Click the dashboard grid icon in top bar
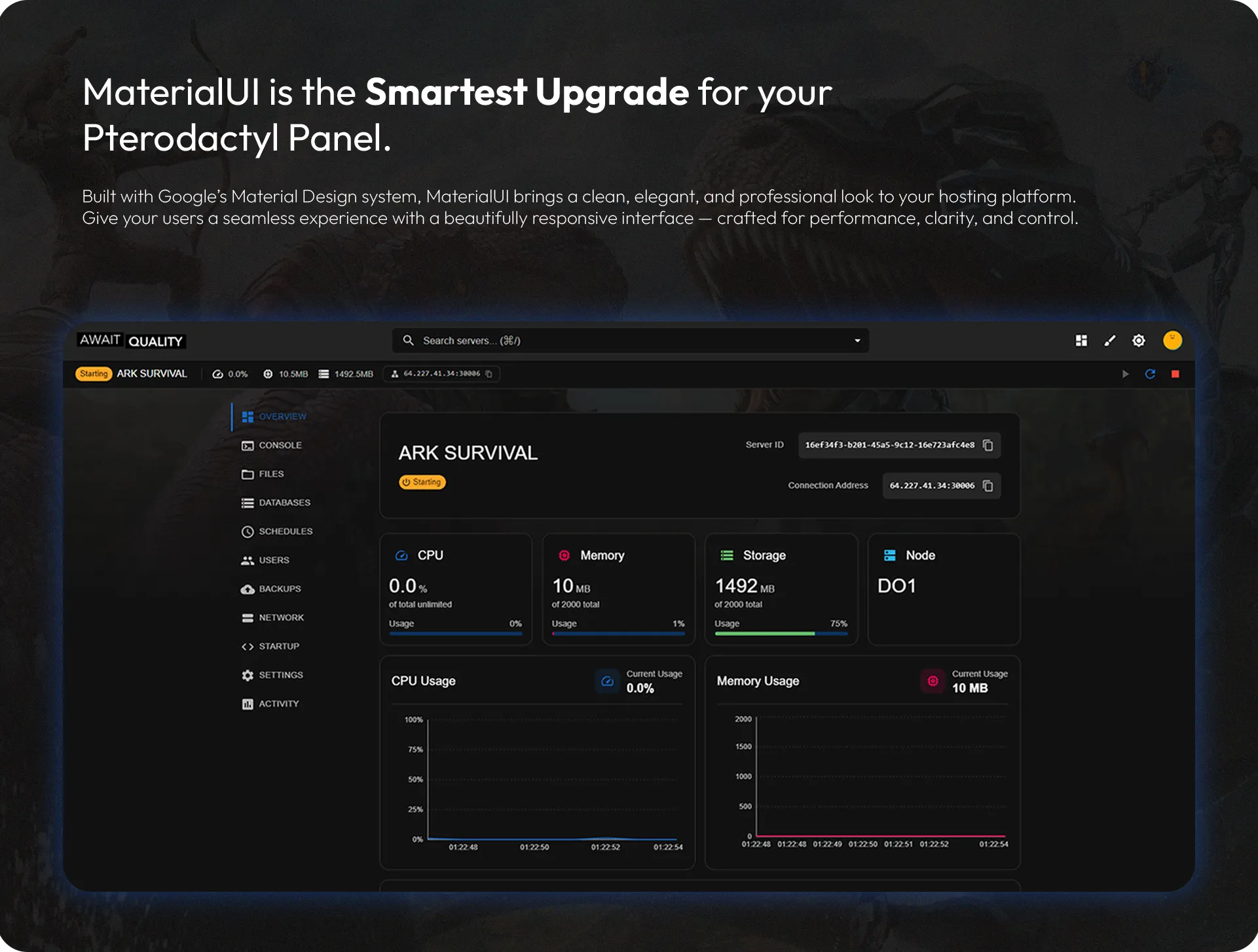Viewport: 1258px width, 952px height. coord(1081,340)
